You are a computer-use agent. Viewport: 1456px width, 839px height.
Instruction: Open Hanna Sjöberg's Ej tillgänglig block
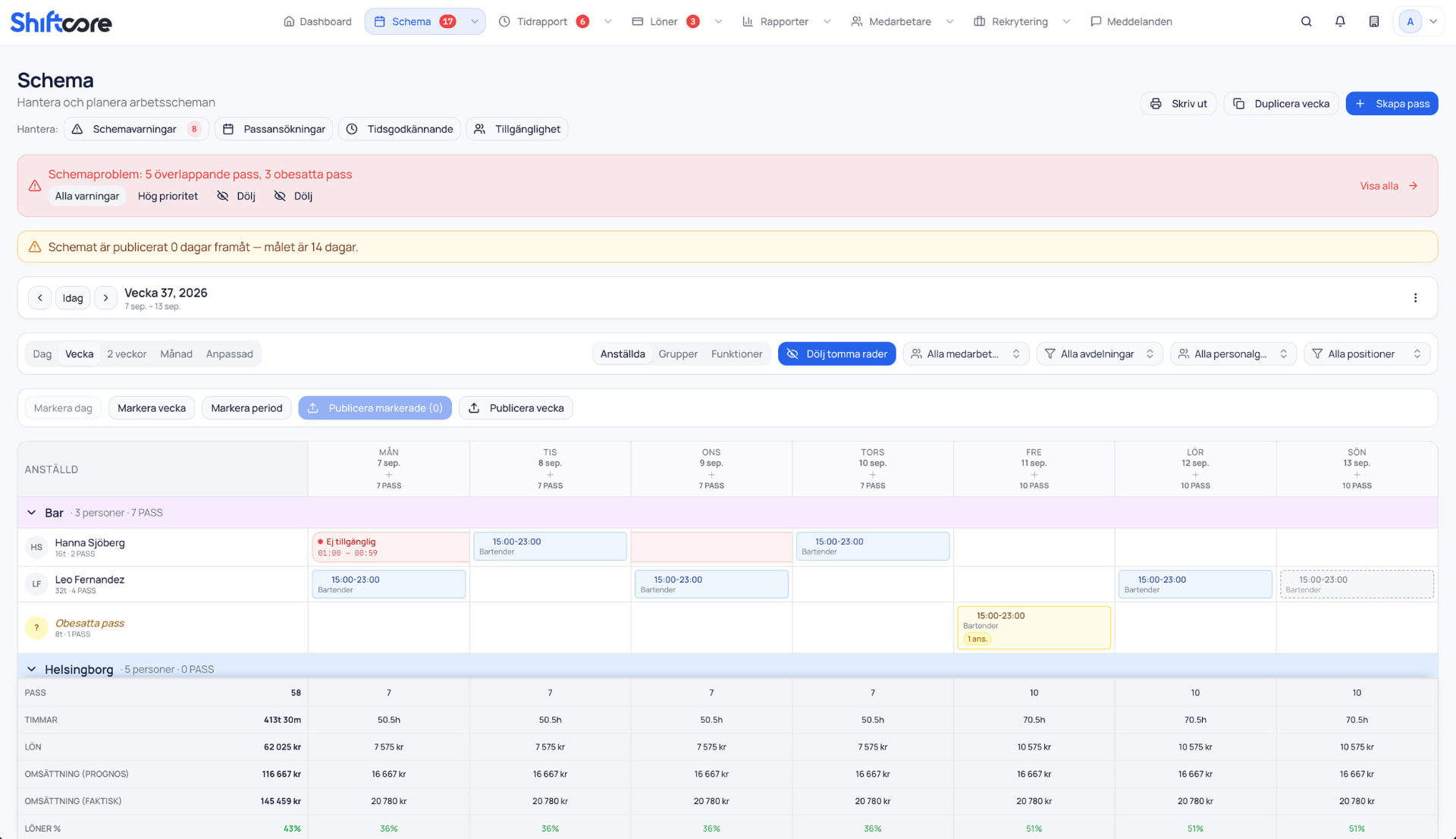(390, 547)
